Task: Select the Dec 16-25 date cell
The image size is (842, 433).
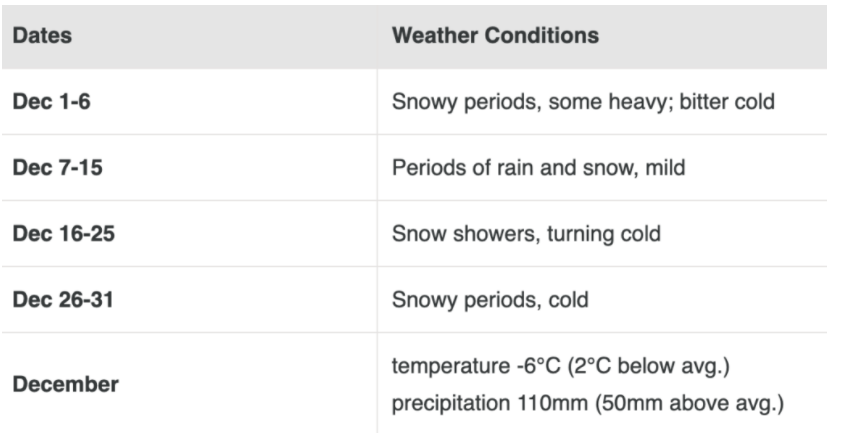Action: [x=189, y=234]
